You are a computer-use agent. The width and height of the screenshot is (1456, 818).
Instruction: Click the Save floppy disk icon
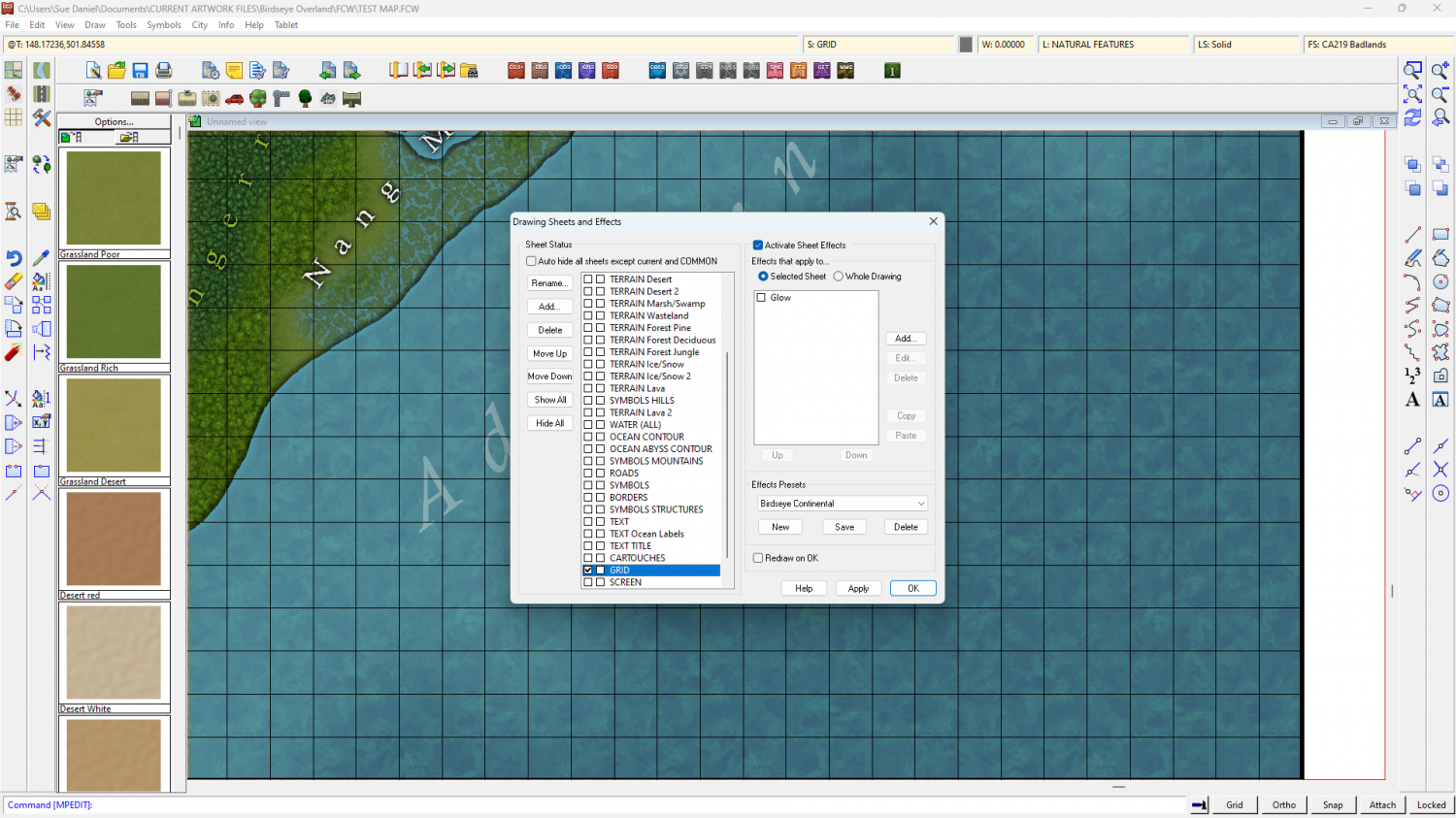(x=140, y=70)
